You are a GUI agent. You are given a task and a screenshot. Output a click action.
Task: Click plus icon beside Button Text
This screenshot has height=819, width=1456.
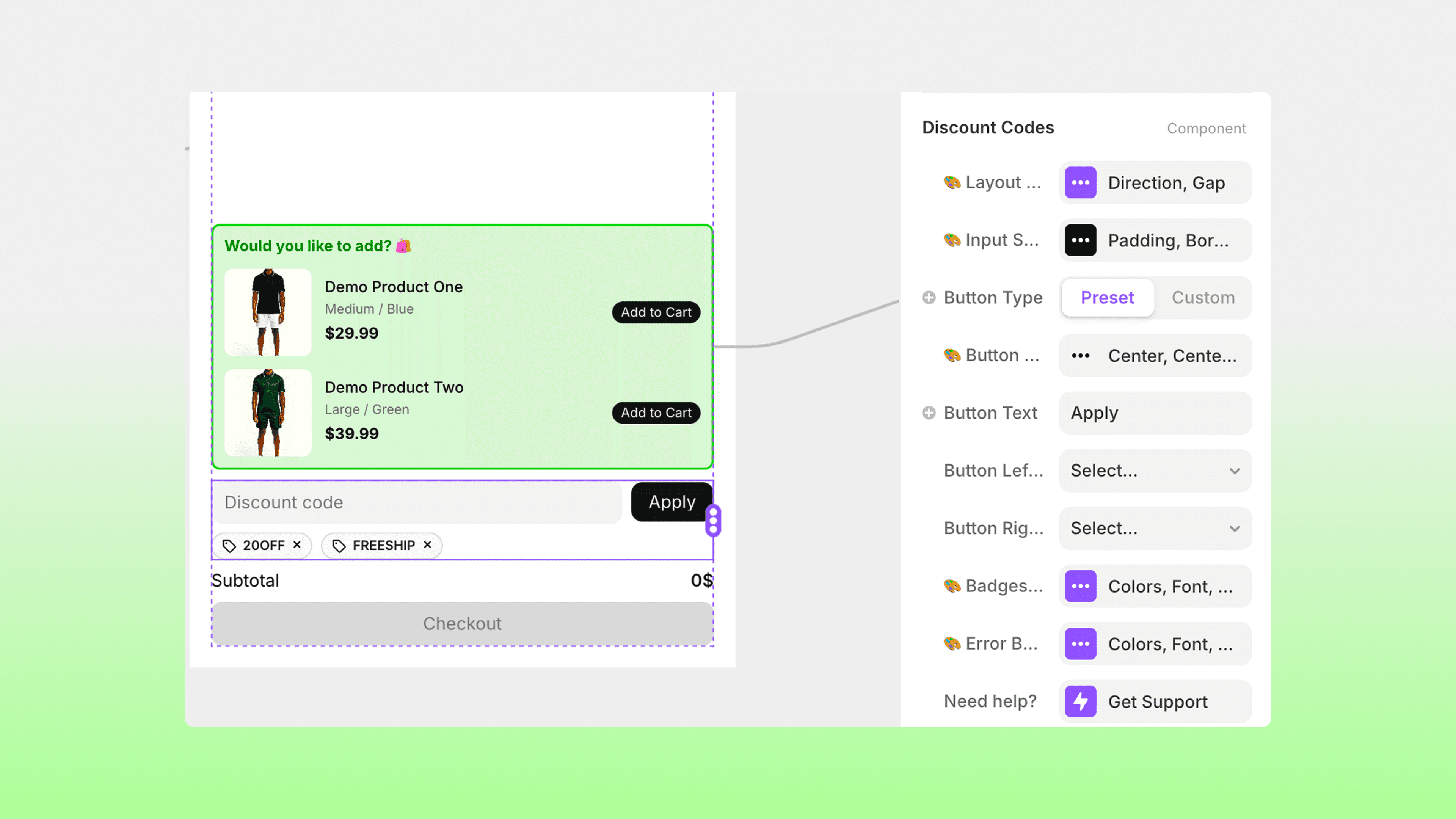tap(928, 413)
